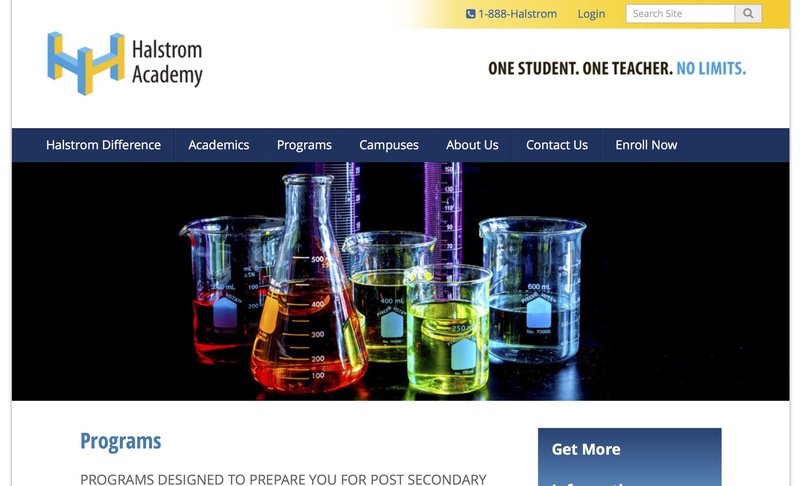This screenshot has height=486, width=800.
Task: Go to the Campuses menu
Action: click(389, 145)
